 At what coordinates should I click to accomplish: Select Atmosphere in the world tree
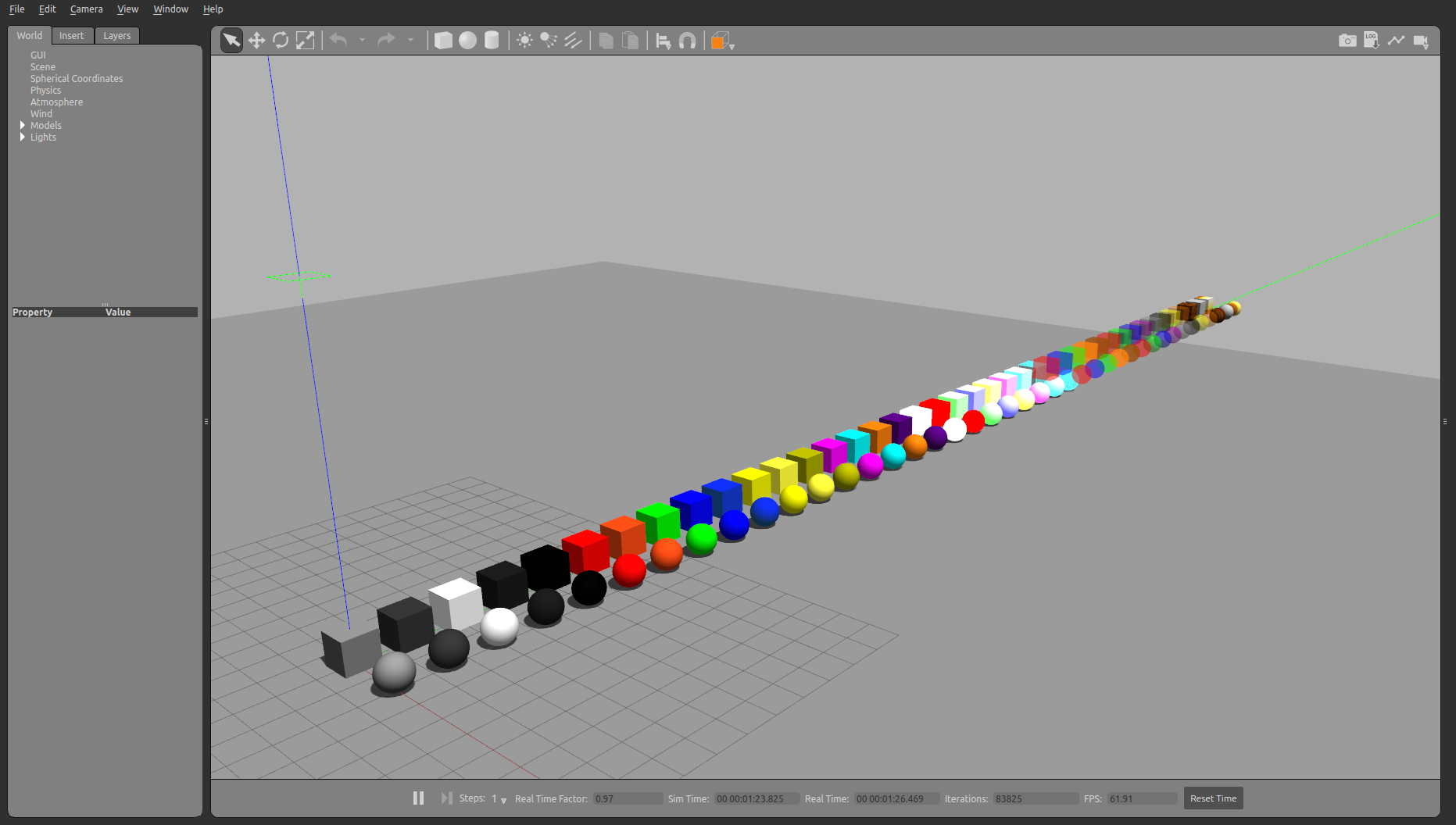(56, 102)
